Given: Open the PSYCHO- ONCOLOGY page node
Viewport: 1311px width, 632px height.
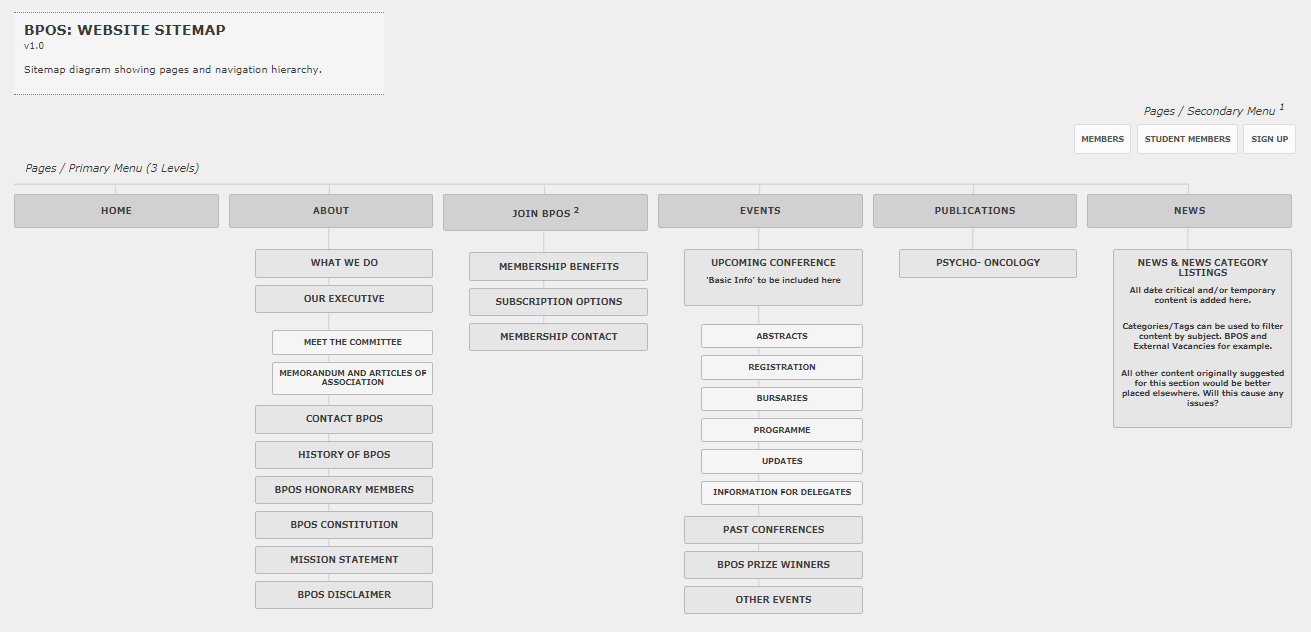Looking at the screenshot, I should pos(987,263).
